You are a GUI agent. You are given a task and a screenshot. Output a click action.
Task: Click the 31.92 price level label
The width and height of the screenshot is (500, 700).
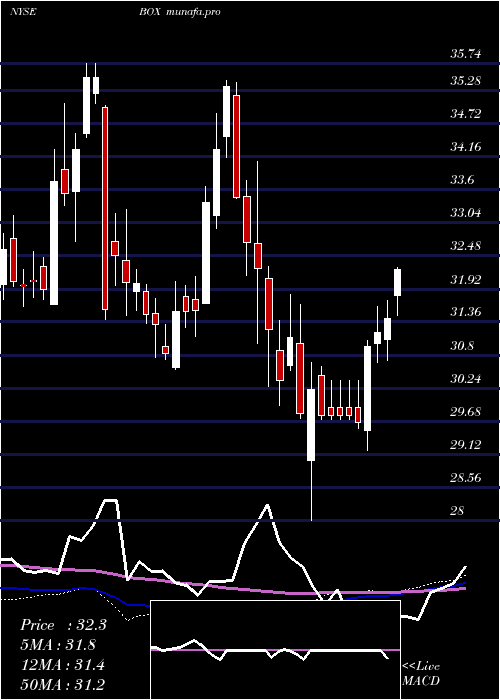[x=466, y=279]
